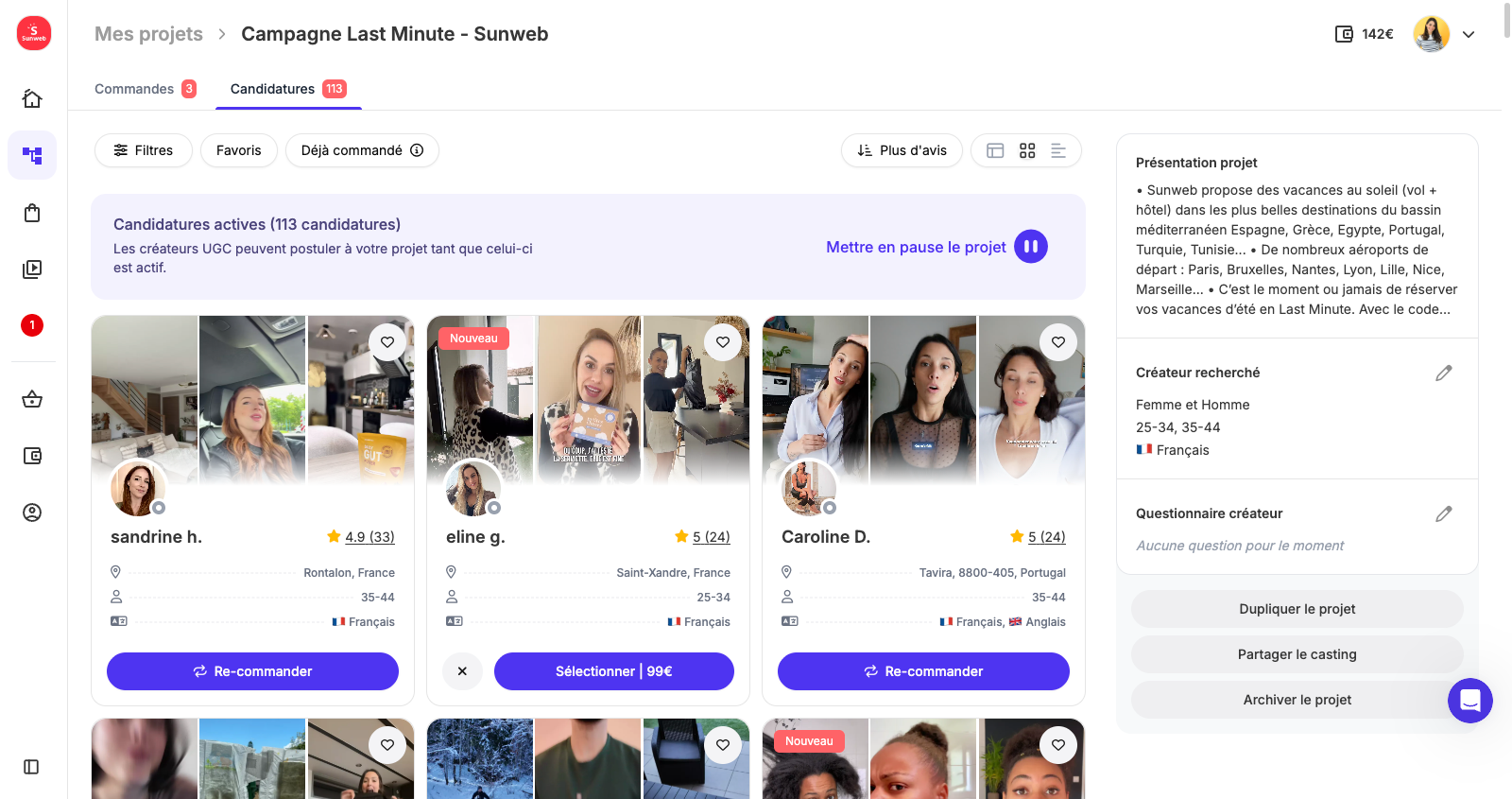Open sandrine h. profile avatar
Screen dimensions: 1512x799
[x=138, y=488]
